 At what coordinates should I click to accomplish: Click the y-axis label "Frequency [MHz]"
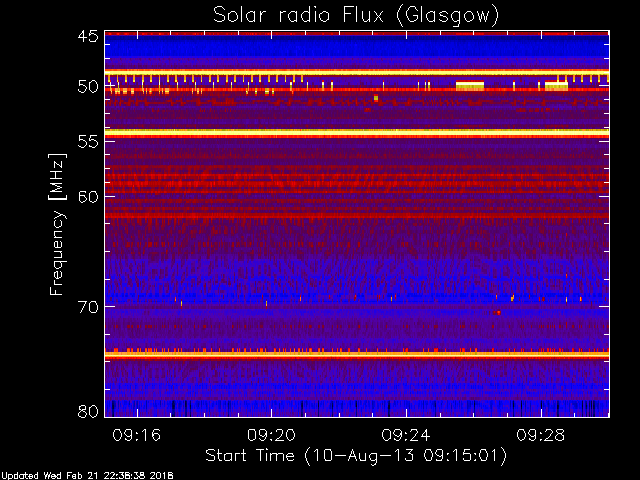[x=57, y=224]
